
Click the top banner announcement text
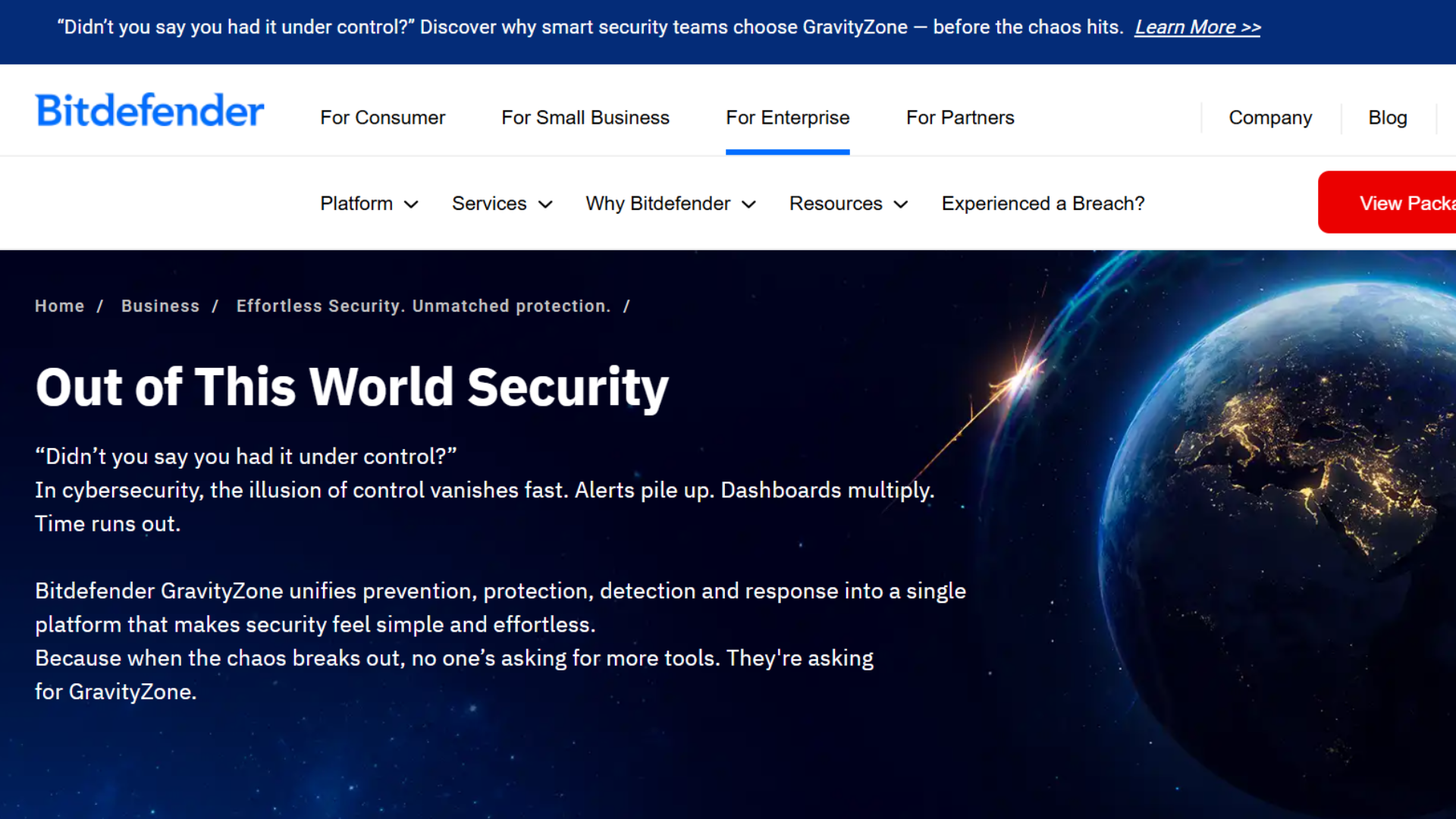pos(590,27)
